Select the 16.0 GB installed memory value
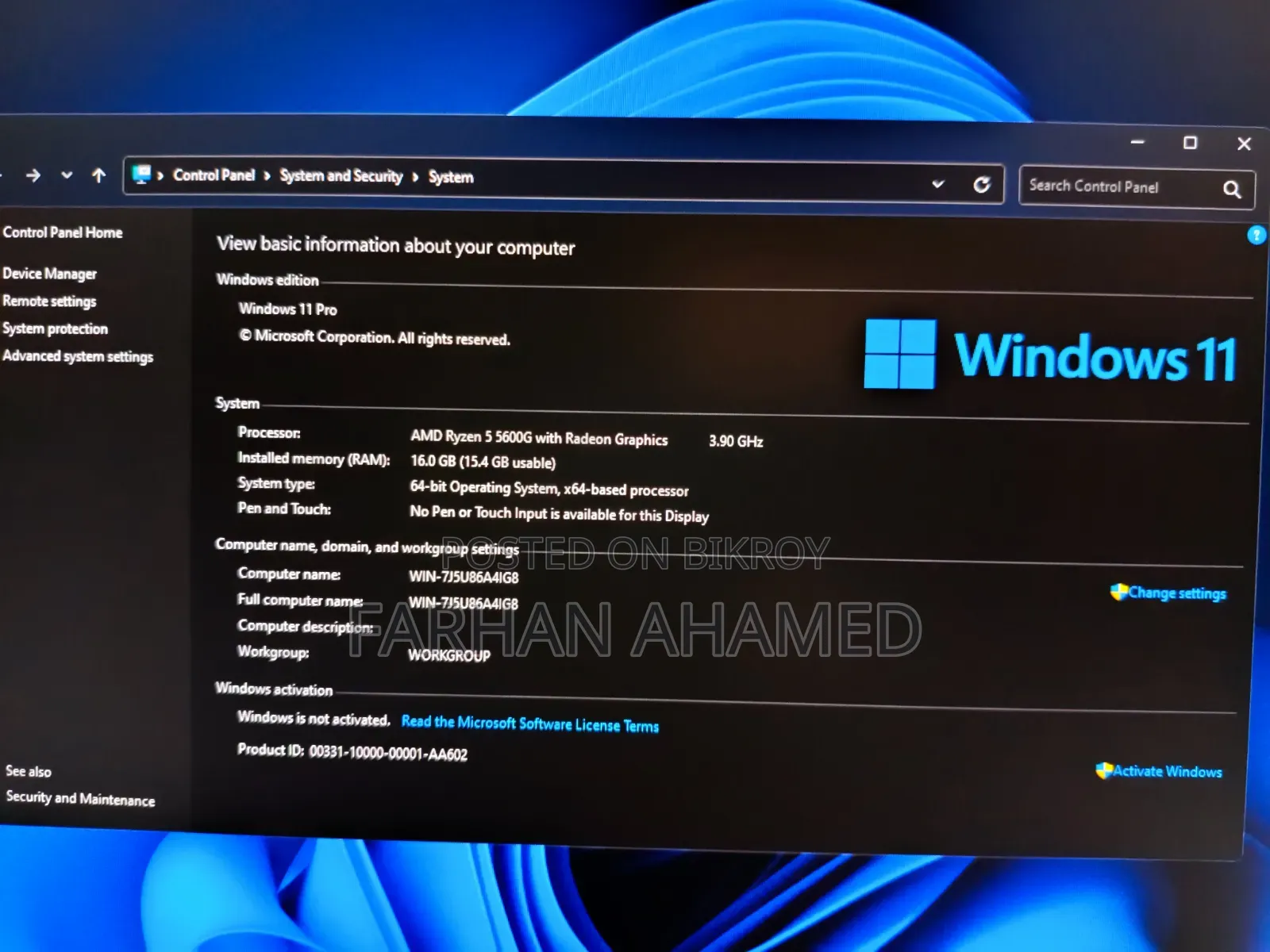Screen dimensions: 1270x952 [483, 462]
